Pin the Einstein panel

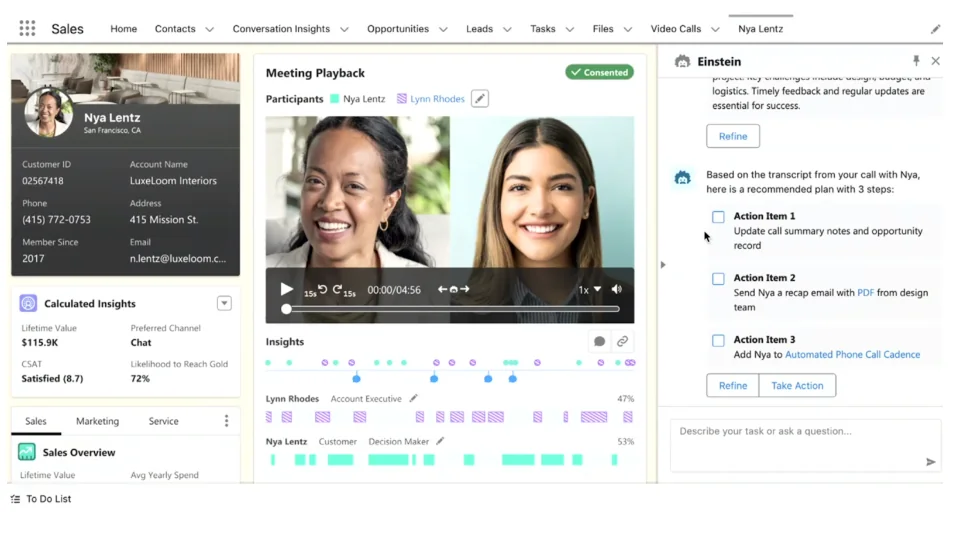click(916, 60)
